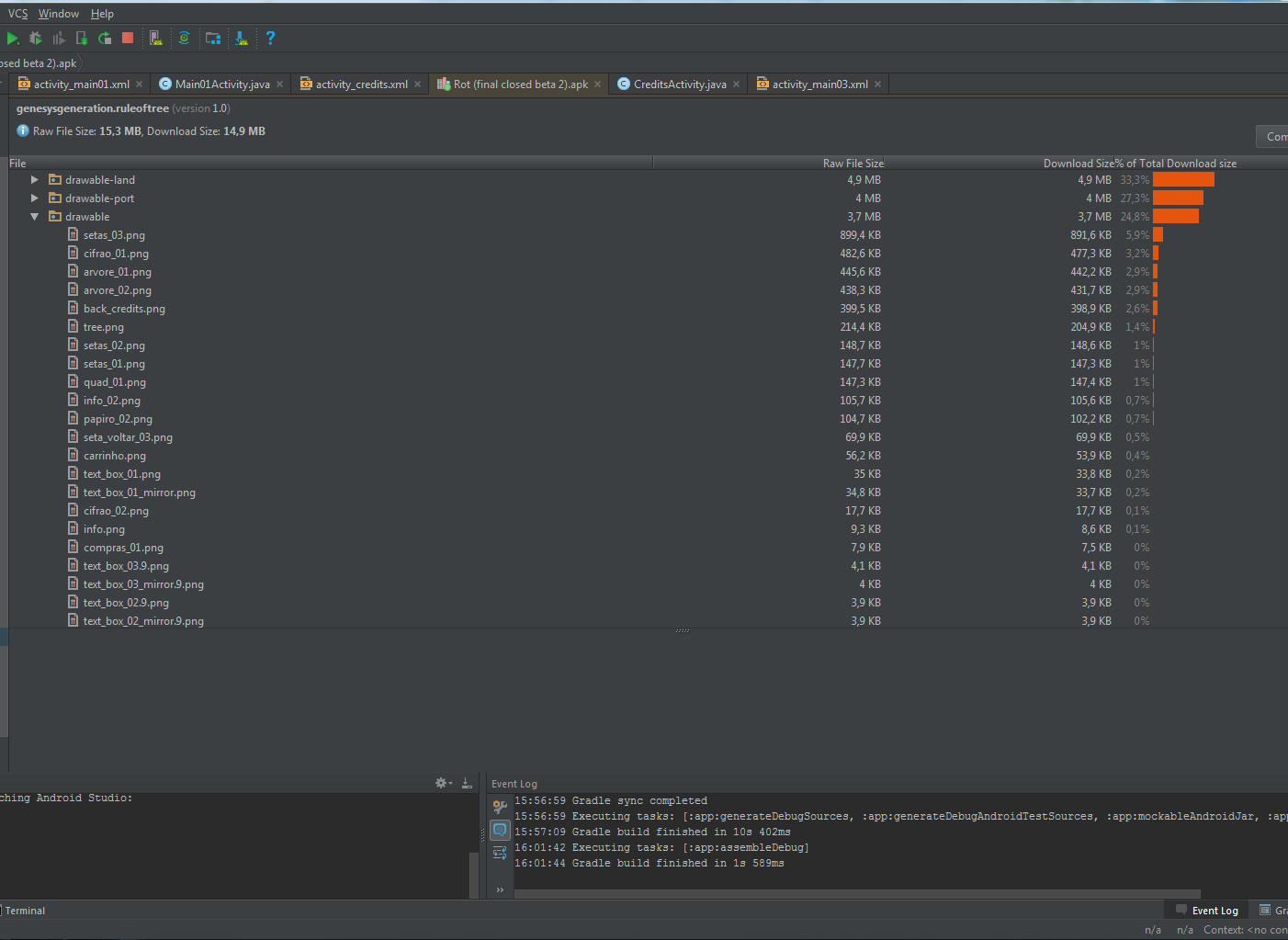Viewport: 1288px width, 940px height.
Task: Click the apk breadcrumb in navigation bar
Action: coord(39,63)
